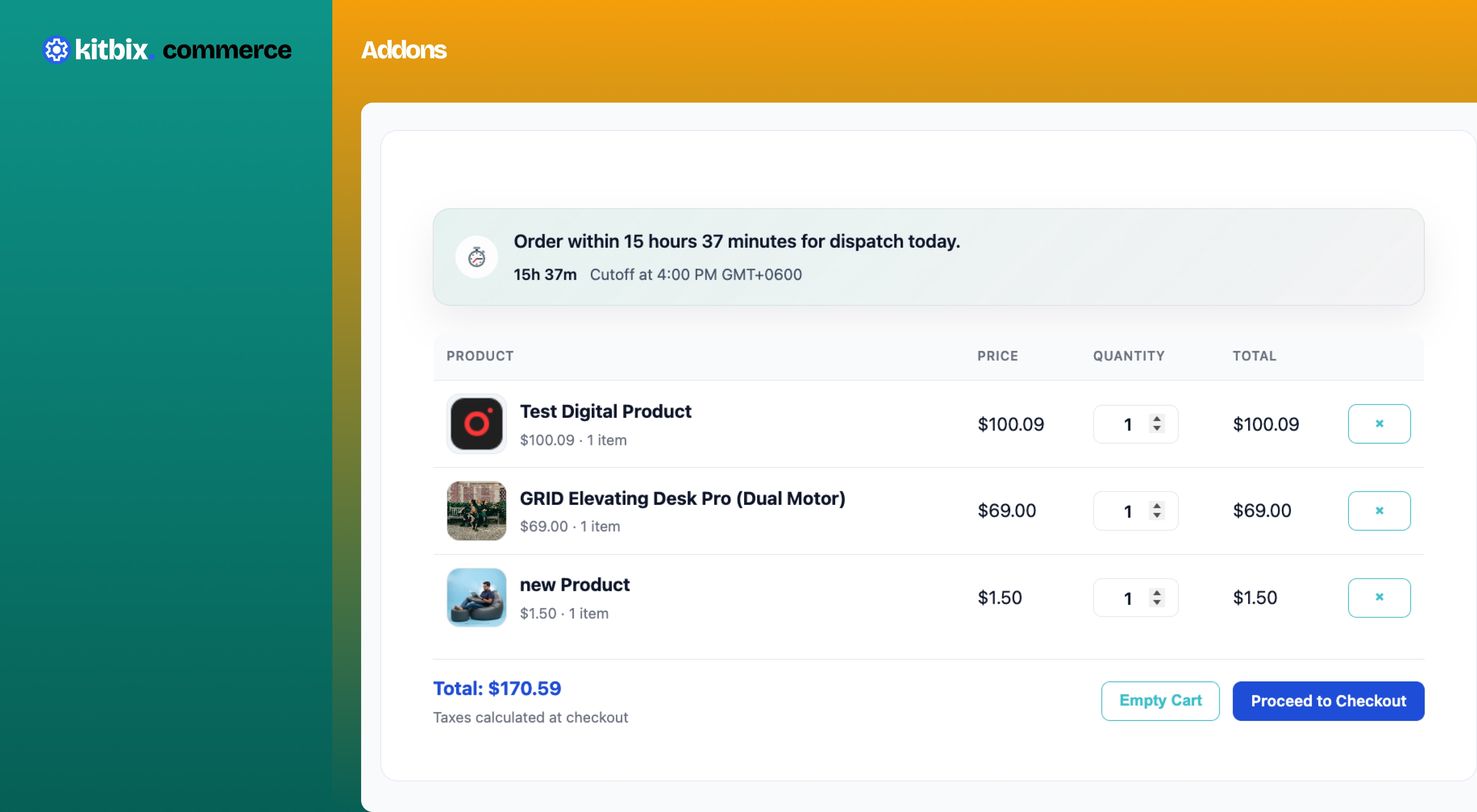Open GRID Elevating Desk product image
1477x812 pixels.
(x=476, y=510)
